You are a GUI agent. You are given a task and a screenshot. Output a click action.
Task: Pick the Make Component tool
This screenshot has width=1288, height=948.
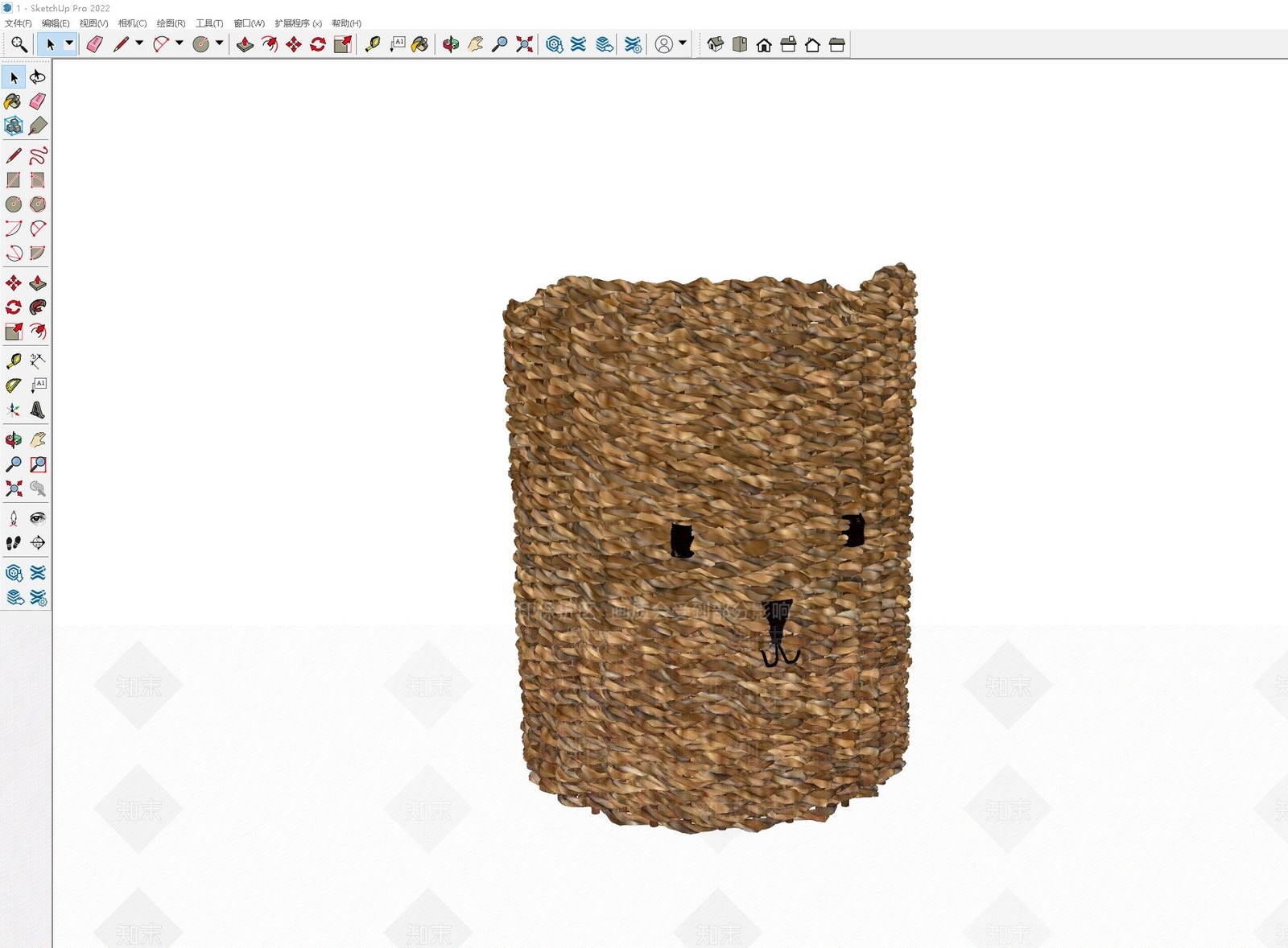(14, 126)
